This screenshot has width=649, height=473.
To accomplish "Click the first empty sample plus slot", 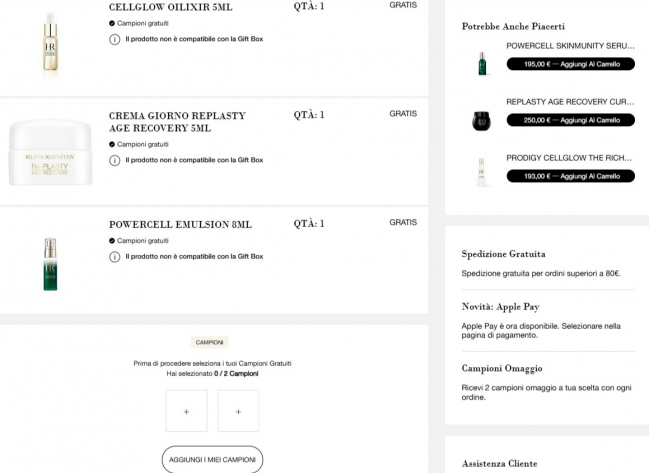I will 186,411.
